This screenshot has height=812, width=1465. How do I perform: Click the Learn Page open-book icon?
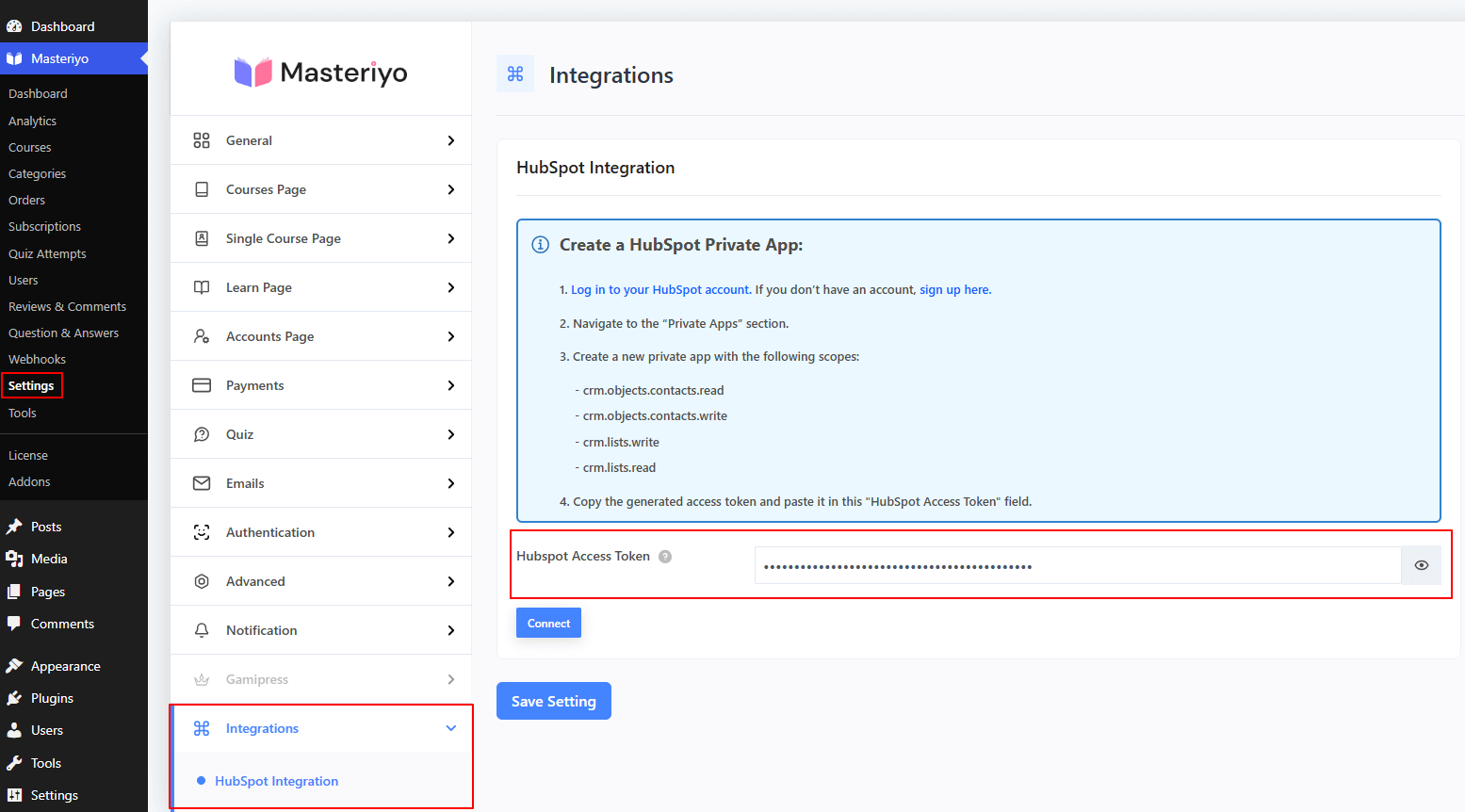(x=202, y=287)
